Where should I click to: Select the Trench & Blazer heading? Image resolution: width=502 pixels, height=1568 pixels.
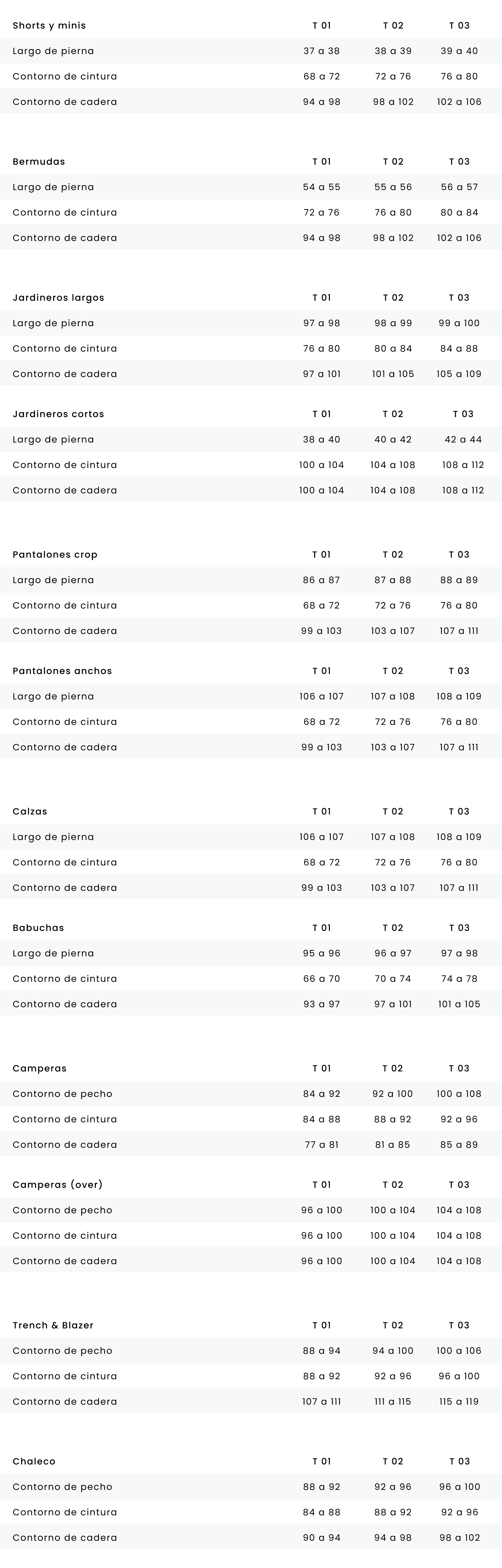point(53,1325)
